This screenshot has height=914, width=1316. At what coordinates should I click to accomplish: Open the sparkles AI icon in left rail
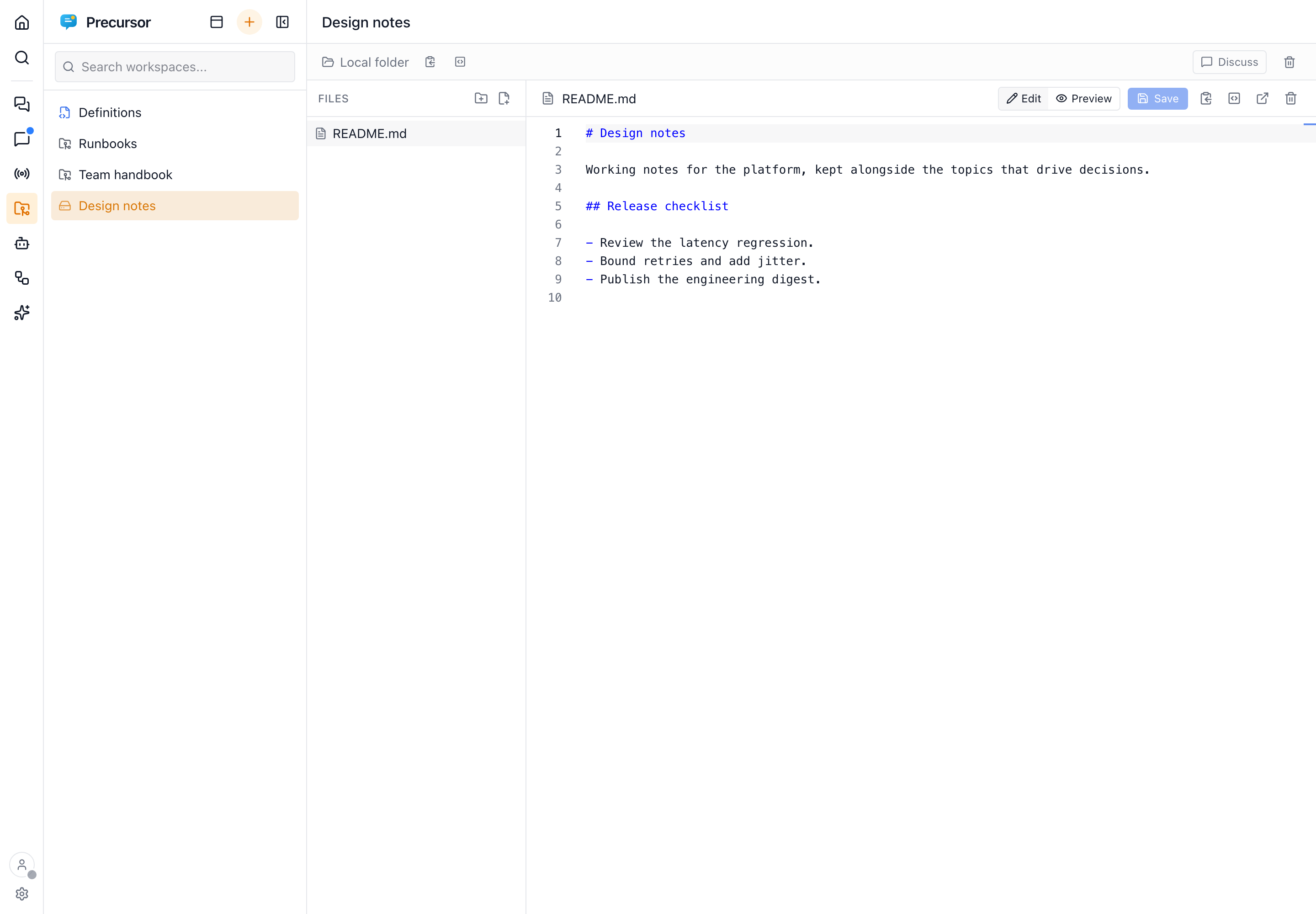pos(22,313)
